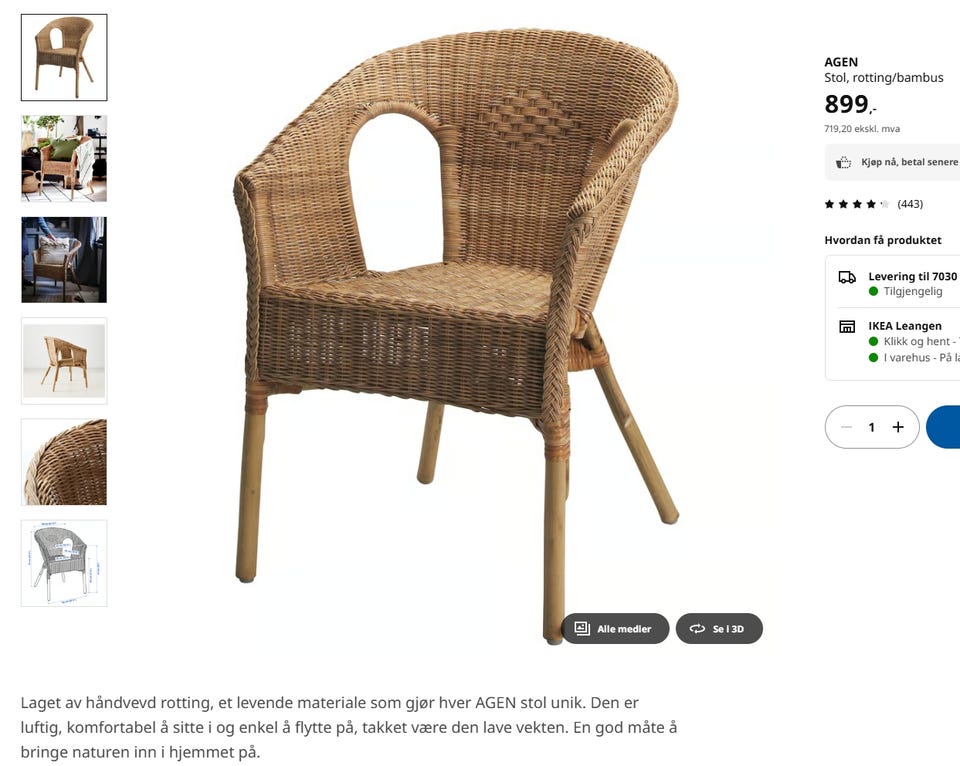Click the main AGEN chair image
The height and width of the screenshot is (766, 960).
coord(456,334)
